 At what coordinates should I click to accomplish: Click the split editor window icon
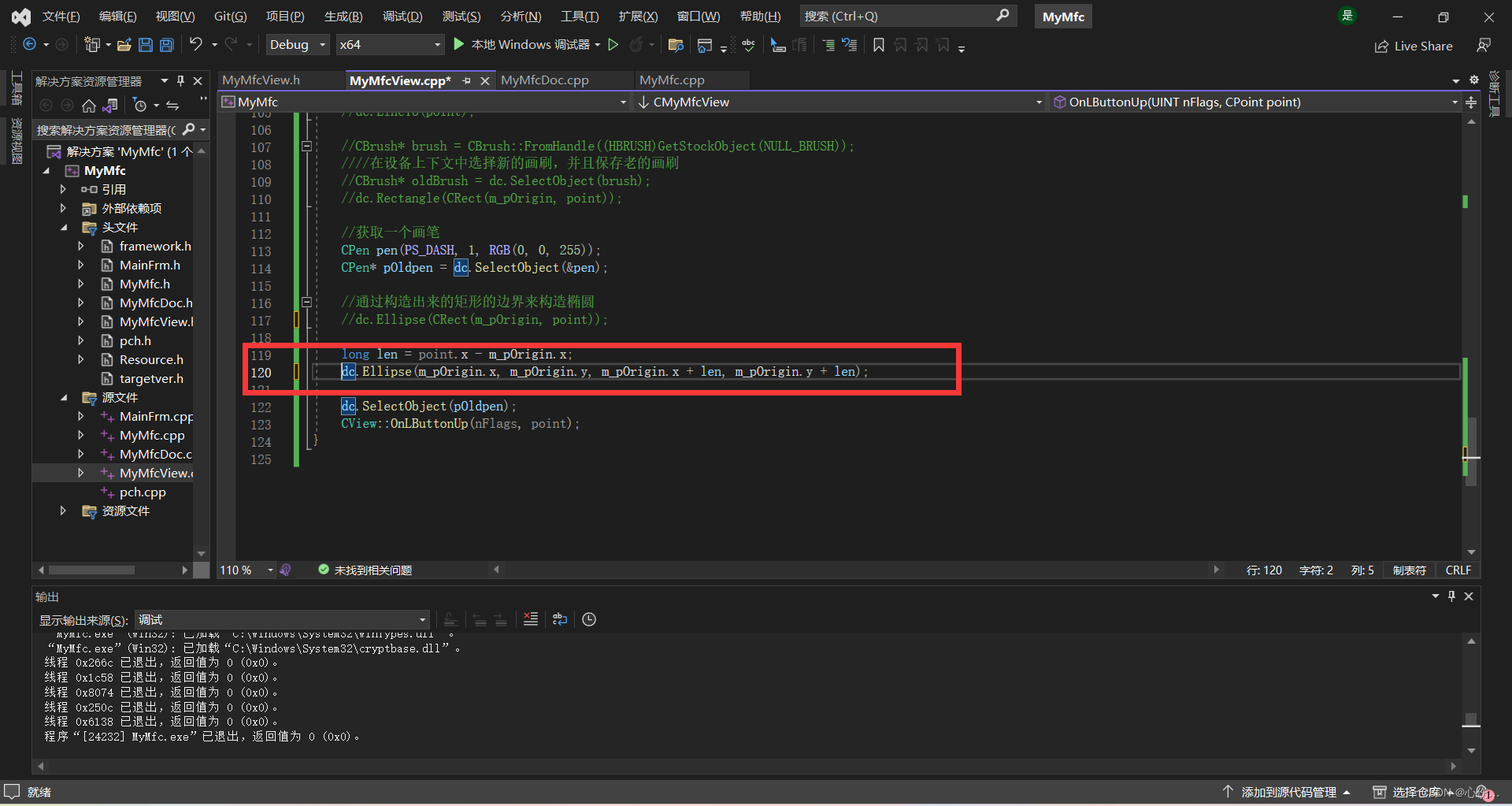(x=1471, y=102)
